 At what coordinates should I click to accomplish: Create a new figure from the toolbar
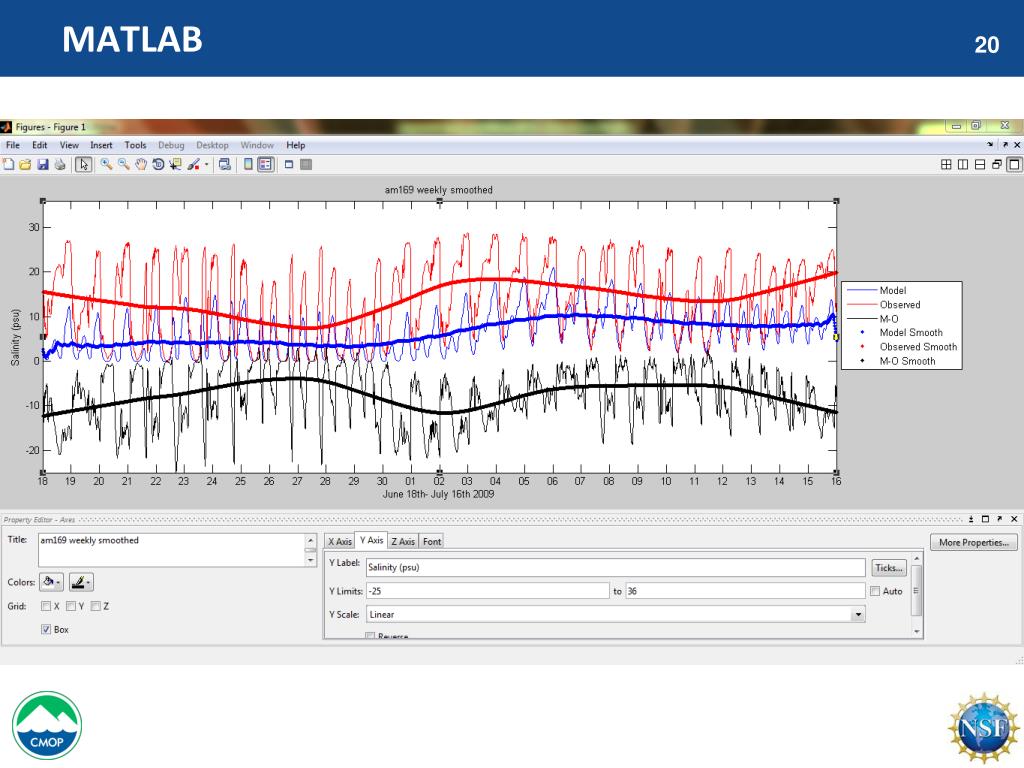point(8,165)
